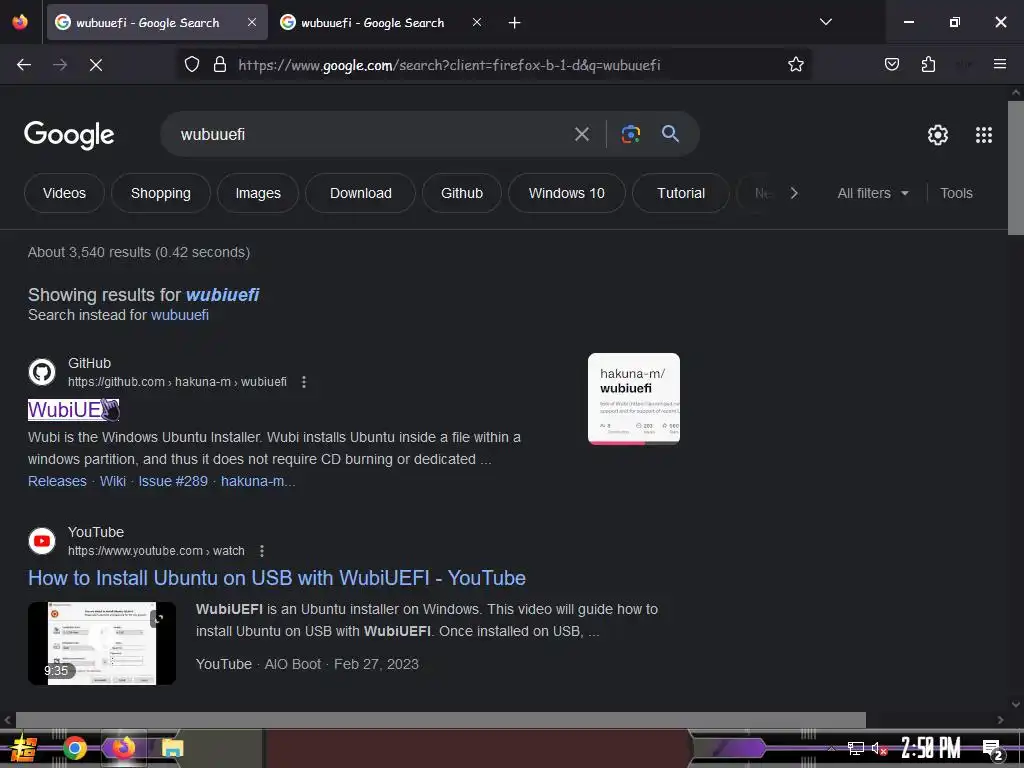Screen dimensions: 1024x768
Task: Open the notifications action center
Action: [x=993, y=749]
